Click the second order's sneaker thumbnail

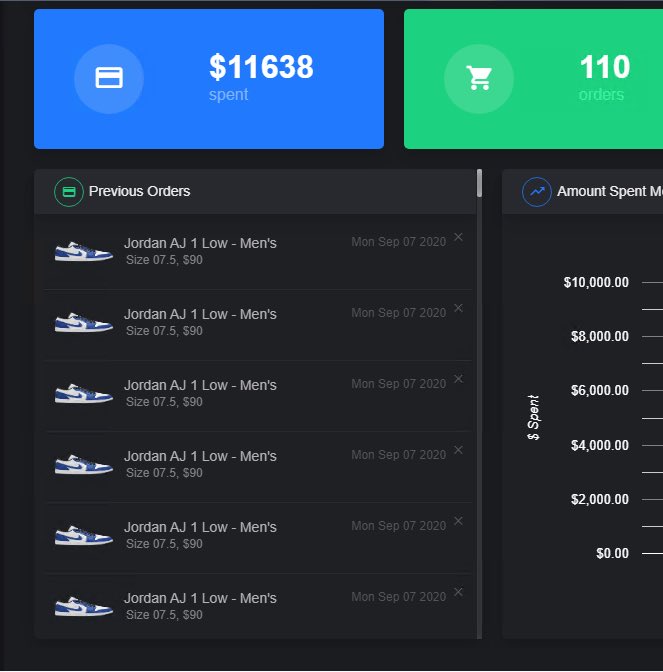tap(84, 323)
